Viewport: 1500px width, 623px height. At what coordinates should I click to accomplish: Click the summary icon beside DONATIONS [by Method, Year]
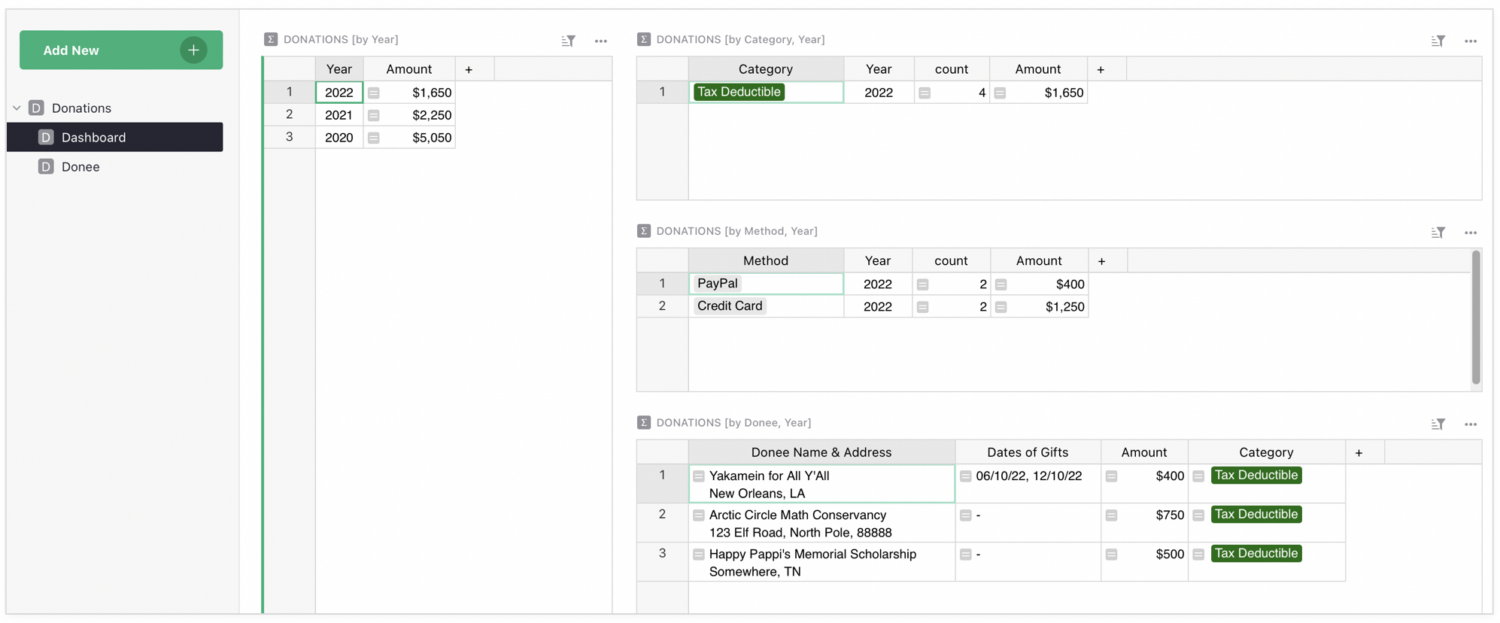[x=644, y=231]
